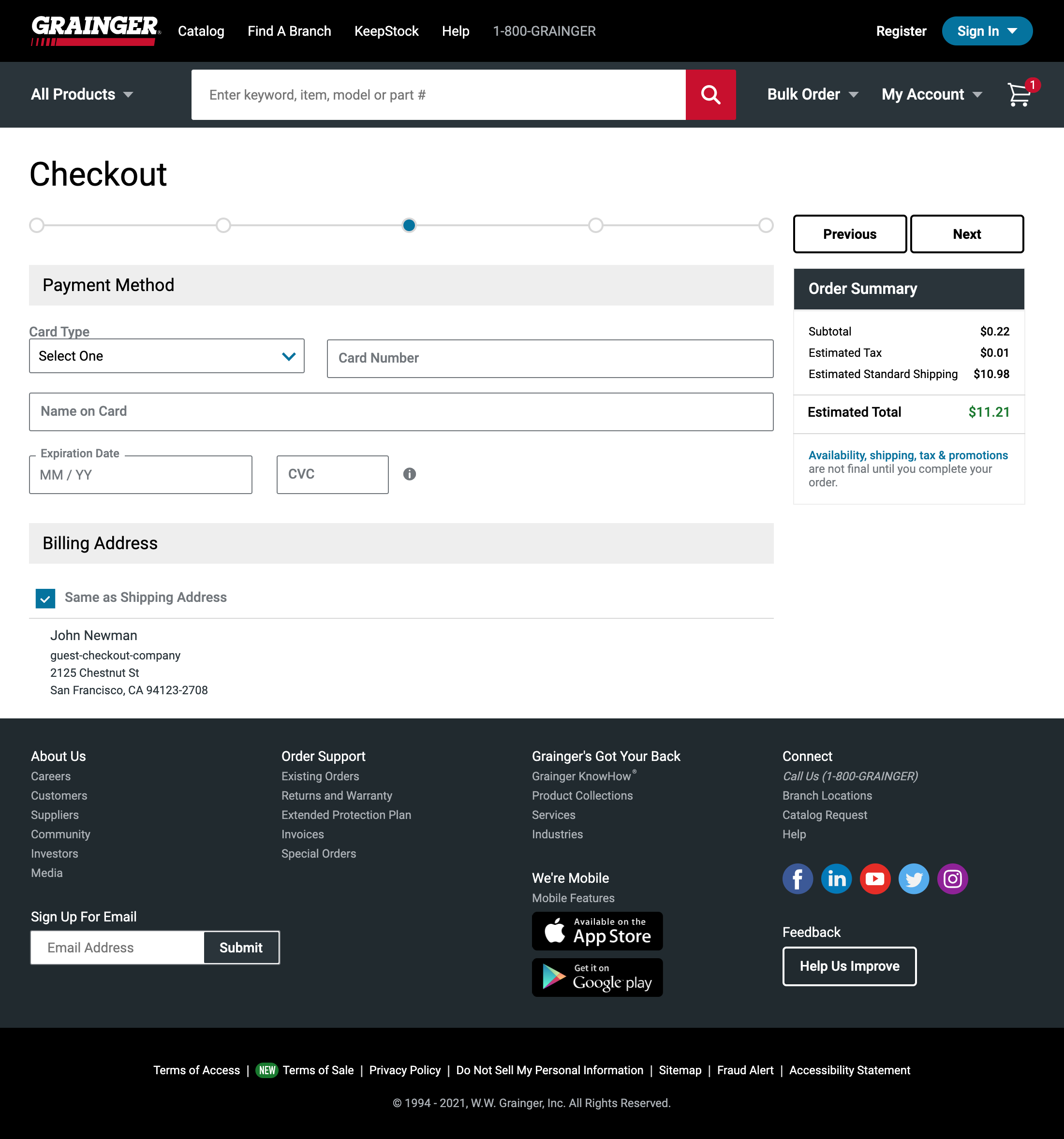Open the Privacy Policy link
This screenshot has height=1139, width=1064.
(x=405, y=1070)
